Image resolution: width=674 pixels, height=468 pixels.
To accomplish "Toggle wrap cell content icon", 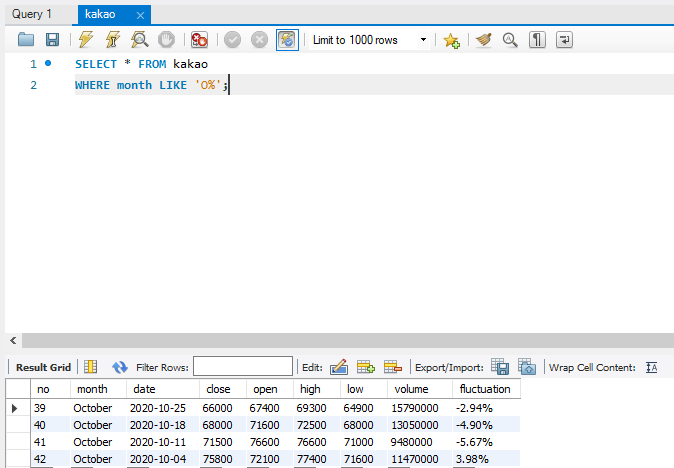I will [652, 367].
